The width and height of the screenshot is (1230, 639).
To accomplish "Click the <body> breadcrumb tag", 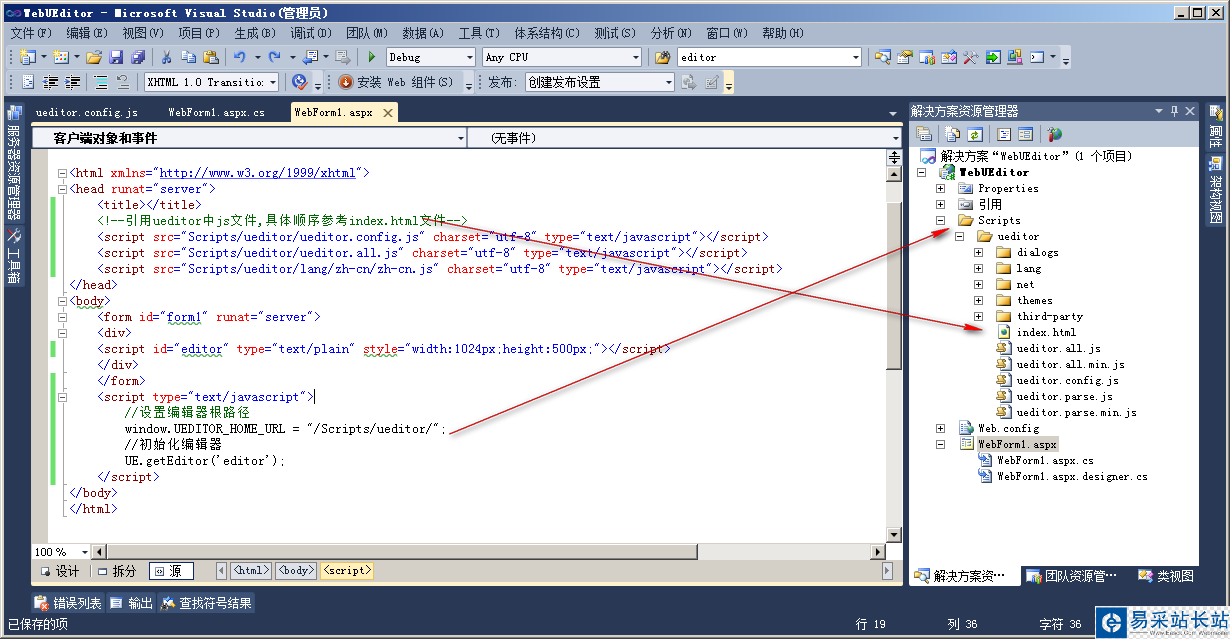I will pos(296,570).
